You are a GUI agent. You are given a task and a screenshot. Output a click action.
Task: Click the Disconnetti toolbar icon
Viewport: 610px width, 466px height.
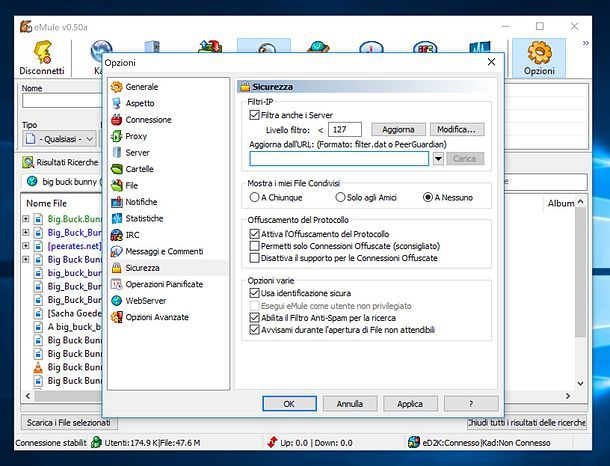click(40, 54)
